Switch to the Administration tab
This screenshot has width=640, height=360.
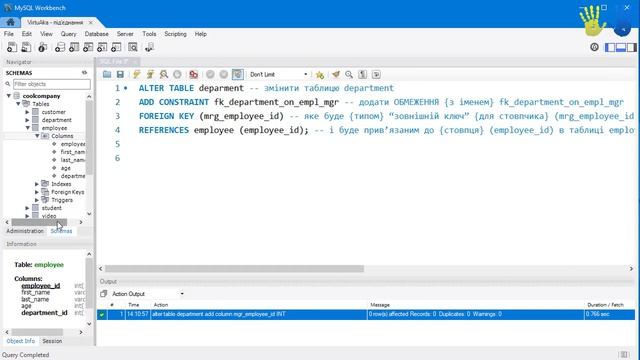[x=24, y=231]
